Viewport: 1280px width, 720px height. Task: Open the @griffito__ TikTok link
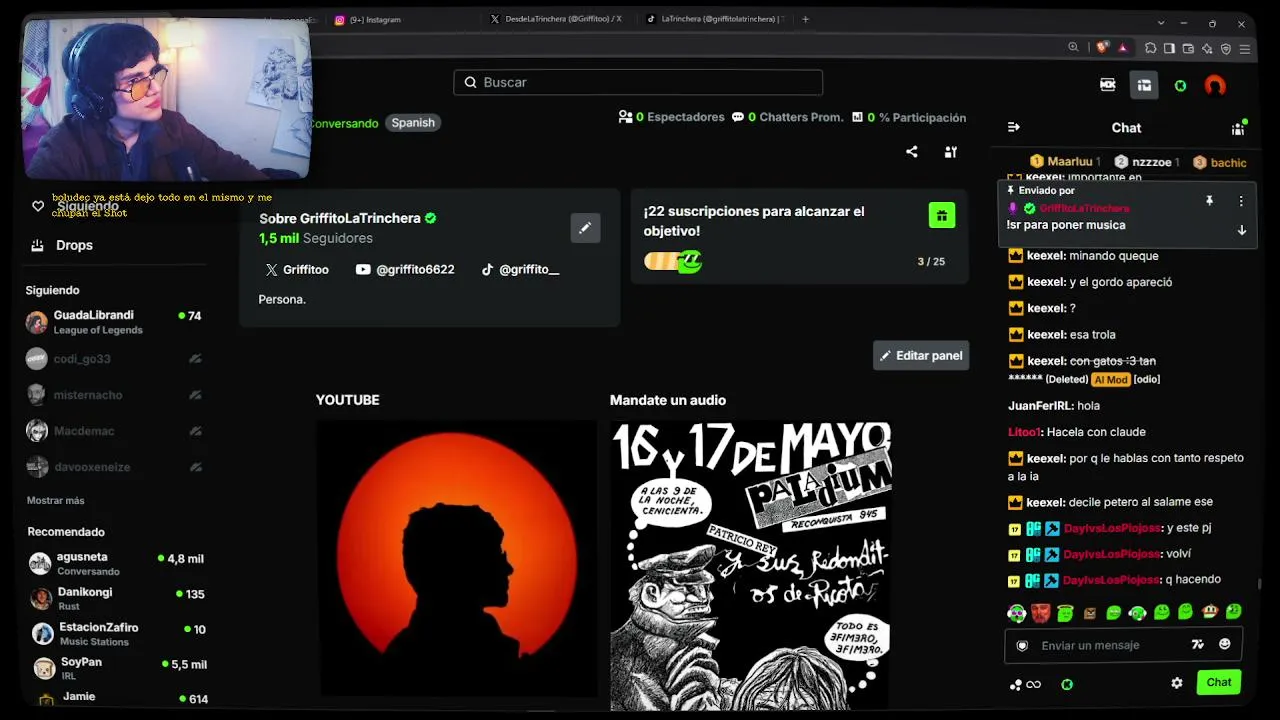pyautogui.click(x=520, y=269)
